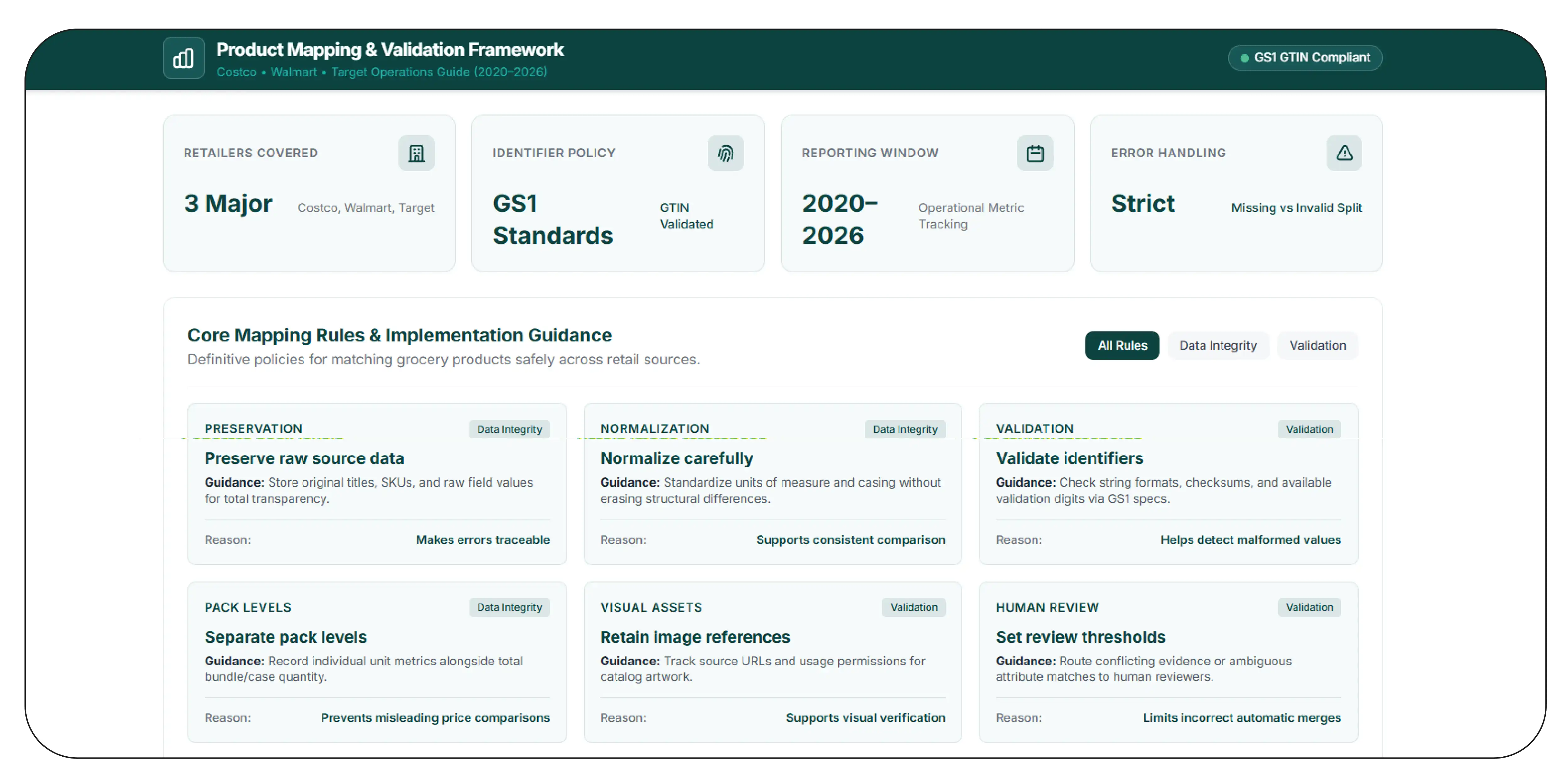Click the green dot in GS1 GTIN badge
This screenshot has width=1568, height=778.
(1244, 58)
